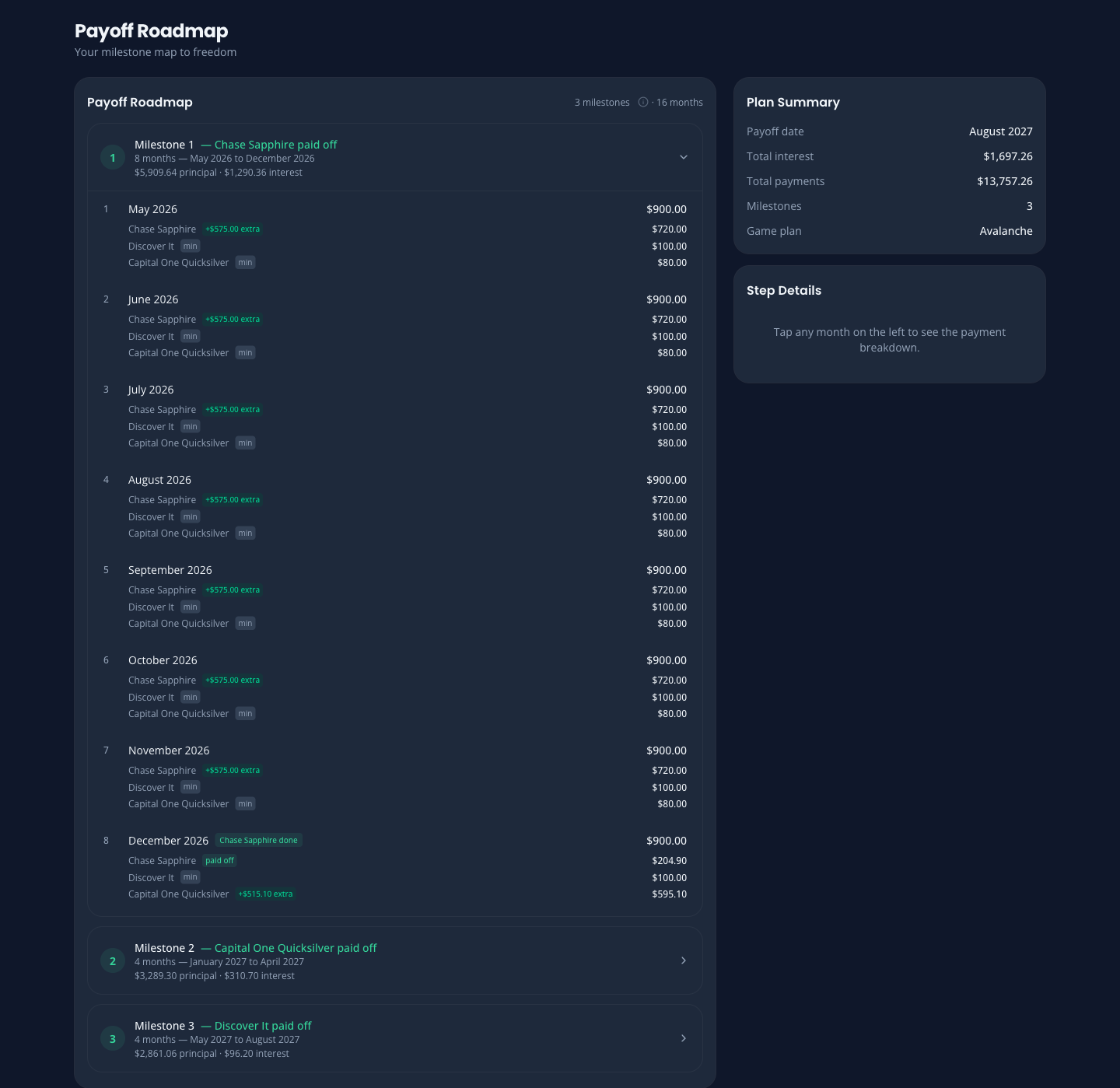The height and width of the screenshot is (1088, 1120).
Task: Click the +$575.00 extra badge in May 2026
Action: 233,229
